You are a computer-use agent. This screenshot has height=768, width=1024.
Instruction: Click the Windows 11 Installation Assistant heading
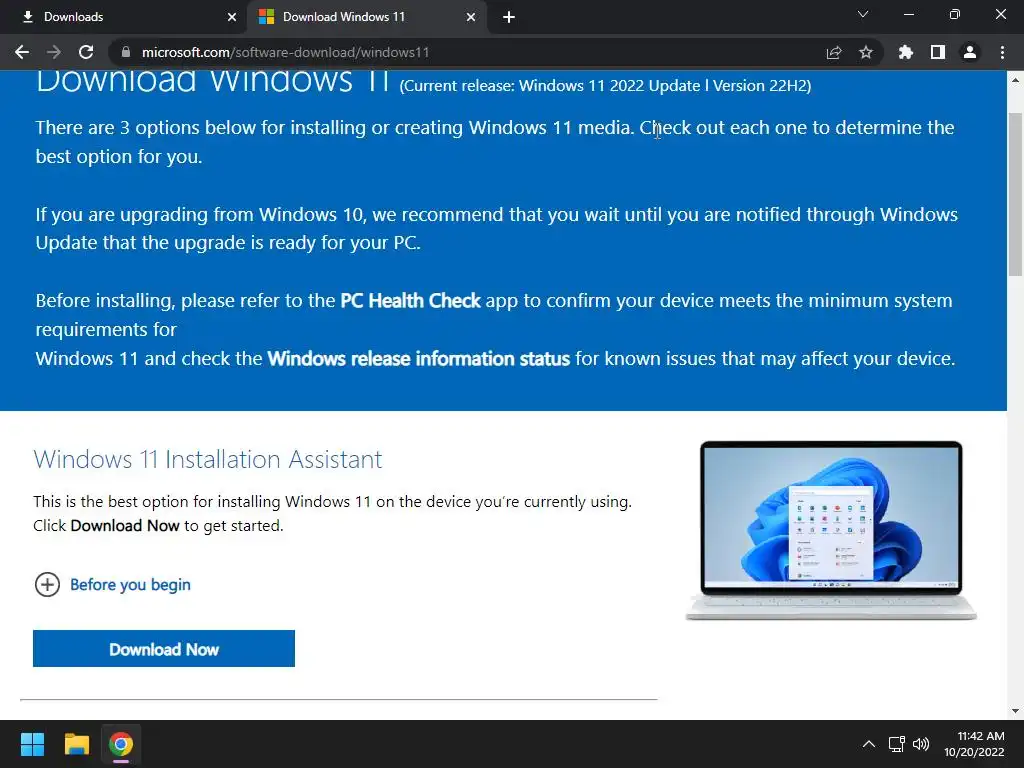208,459
